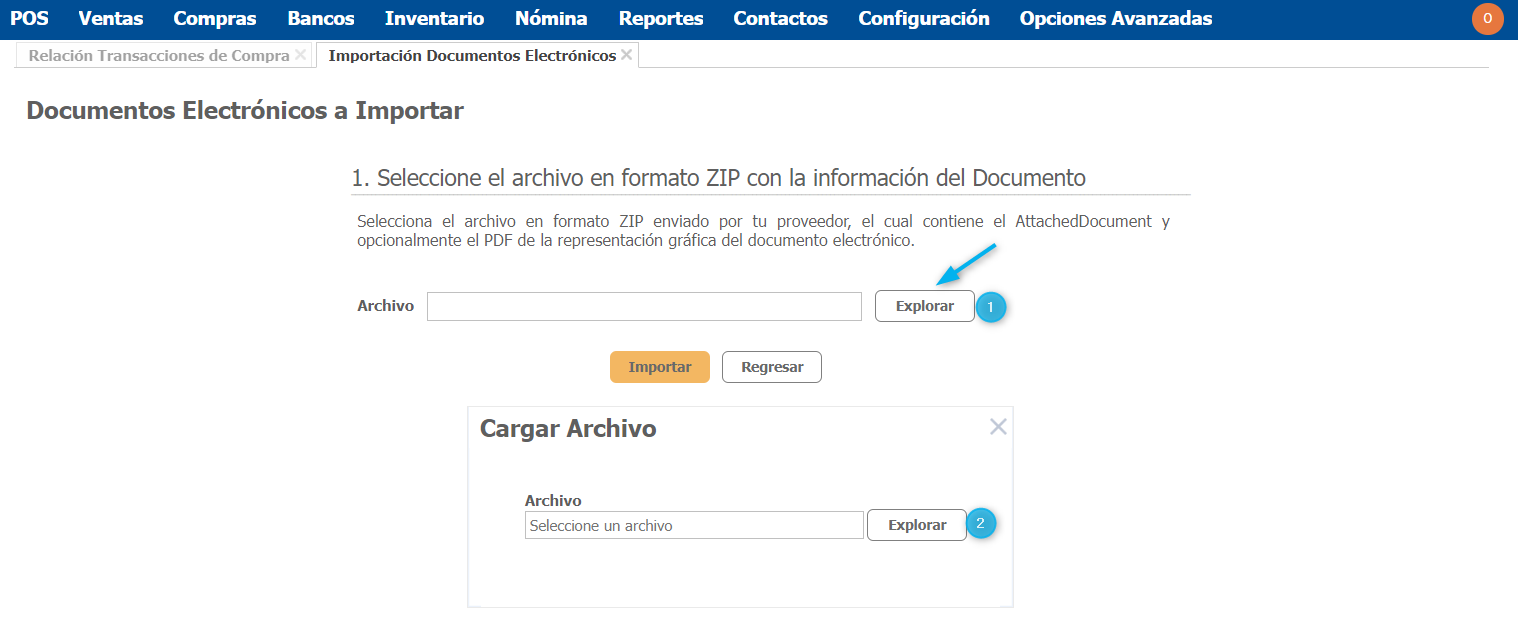Open the Contactos menu

coord(780,19)
